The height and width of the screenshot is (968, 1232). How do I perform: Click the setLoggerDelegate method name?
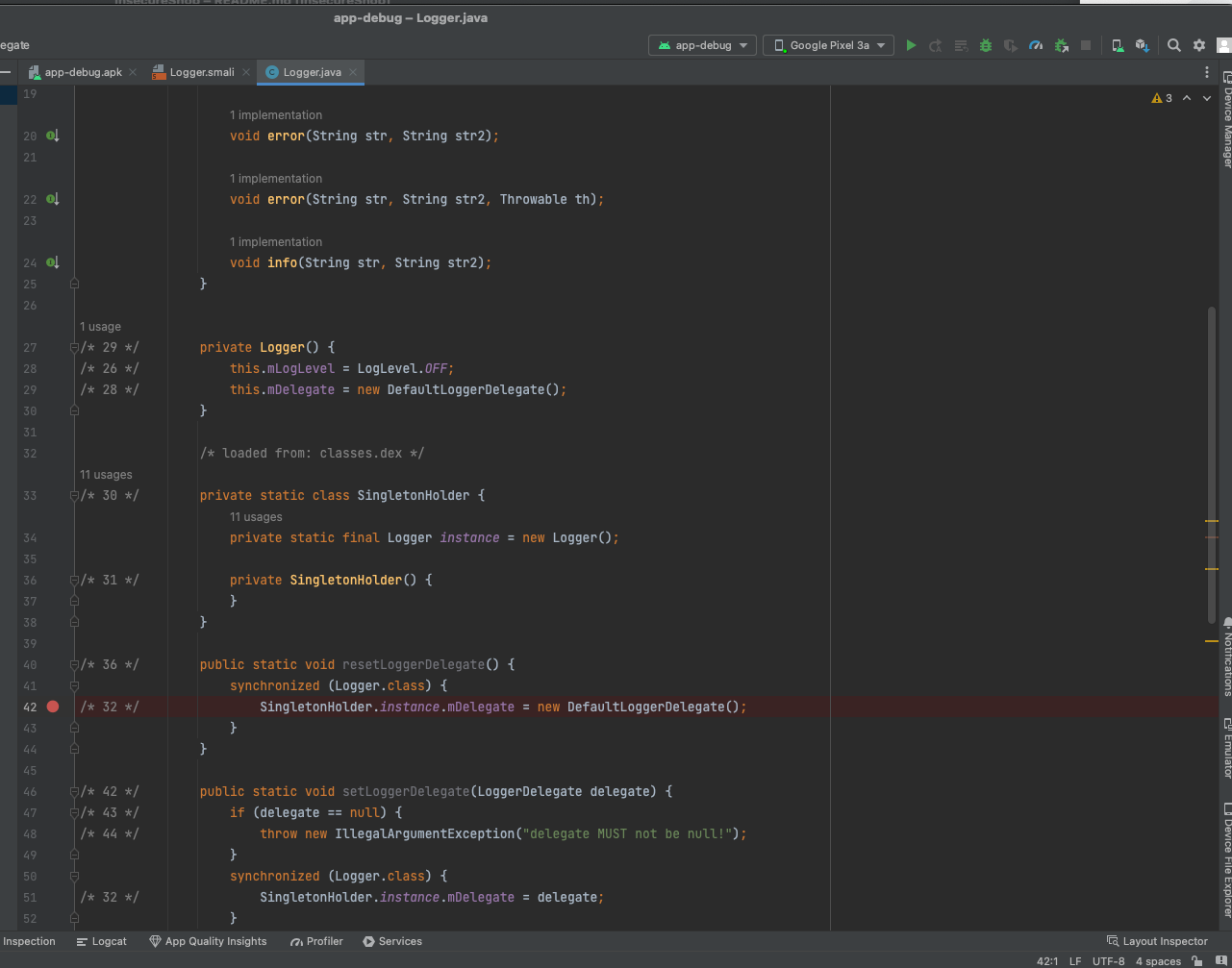click(406, 791)
